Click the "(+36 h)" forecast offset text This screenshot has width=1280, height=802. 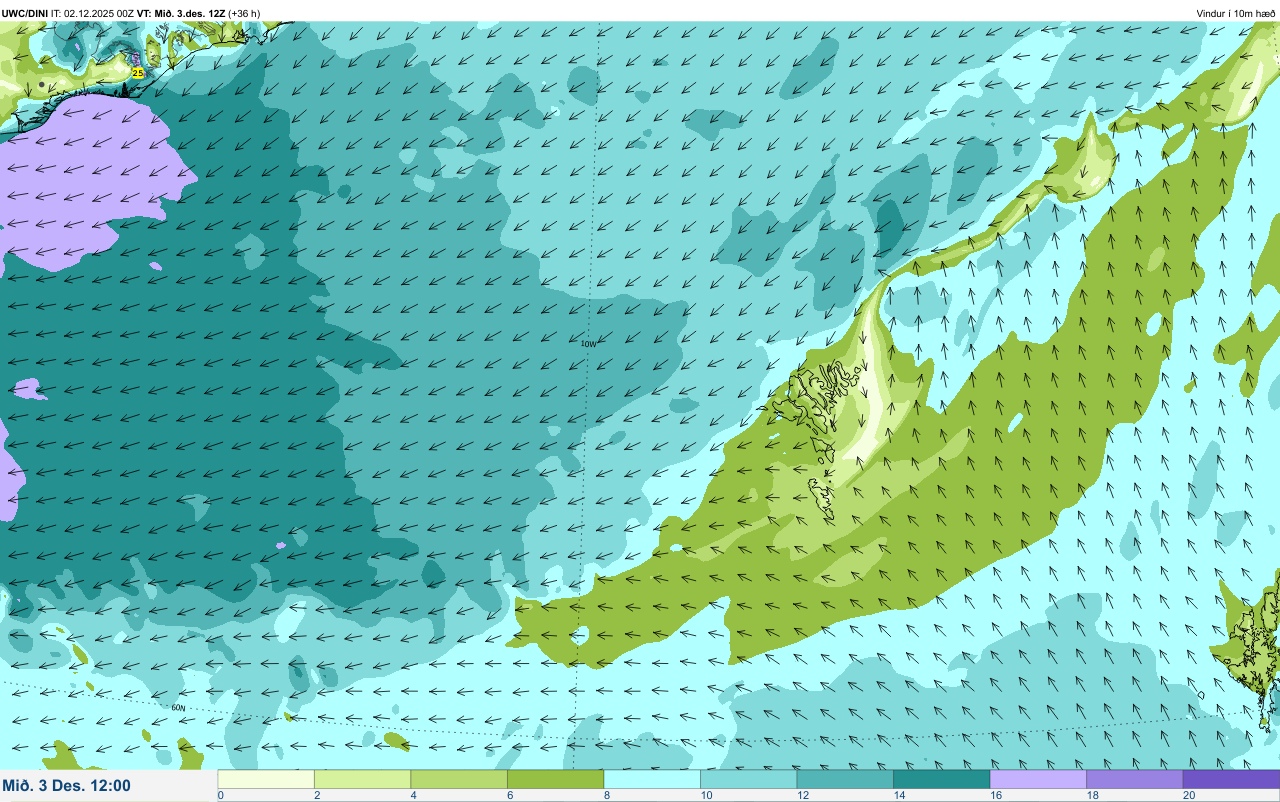(x=245, y=13)
